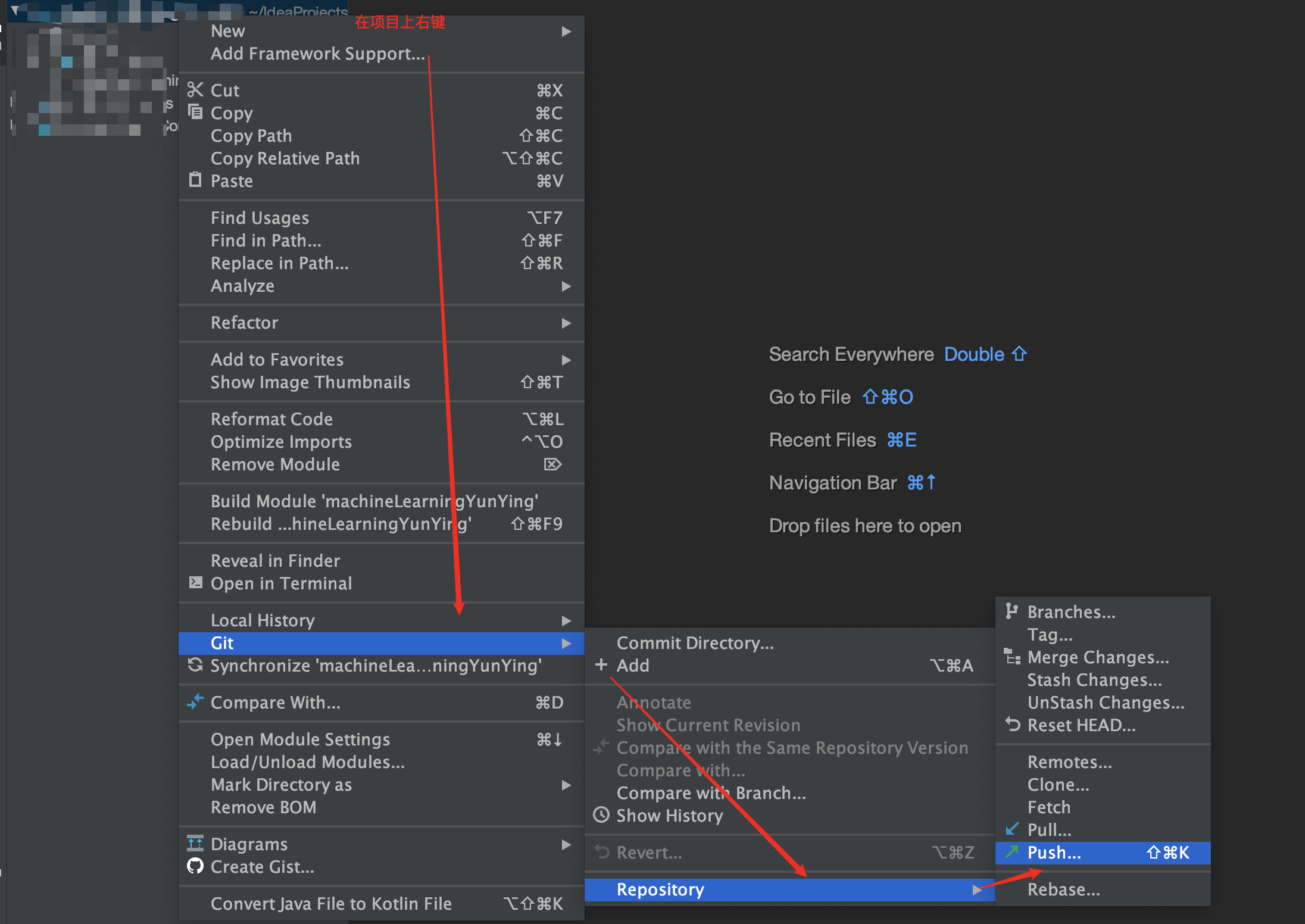This screenshot has width=1305, height=924.
Task: Click the GitHub octocat icon beside Create Gist
Action: tap(195, 866)
